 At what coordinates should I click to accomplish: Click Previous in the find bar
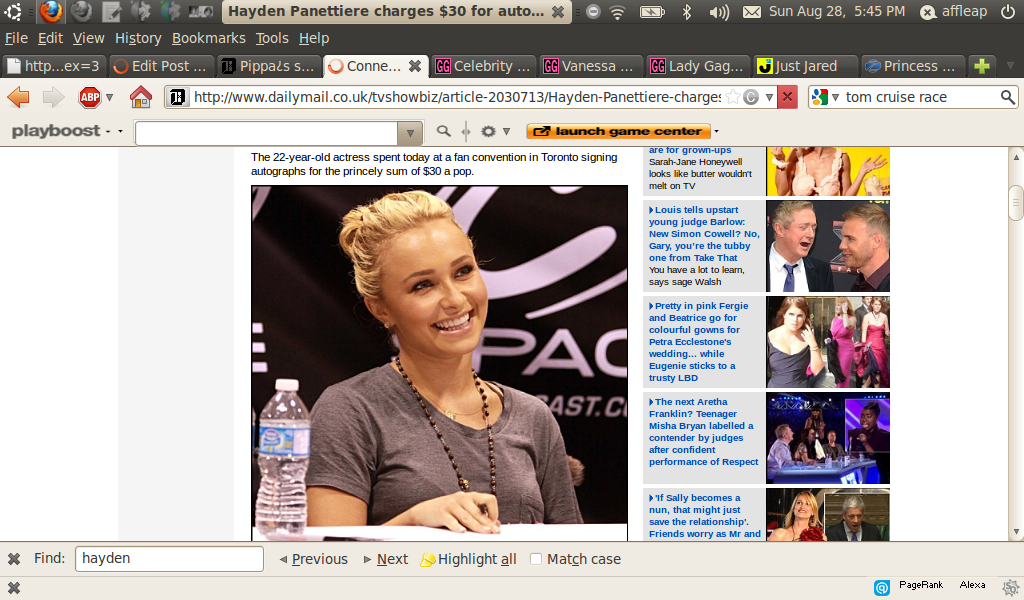[x=314, y=559]
